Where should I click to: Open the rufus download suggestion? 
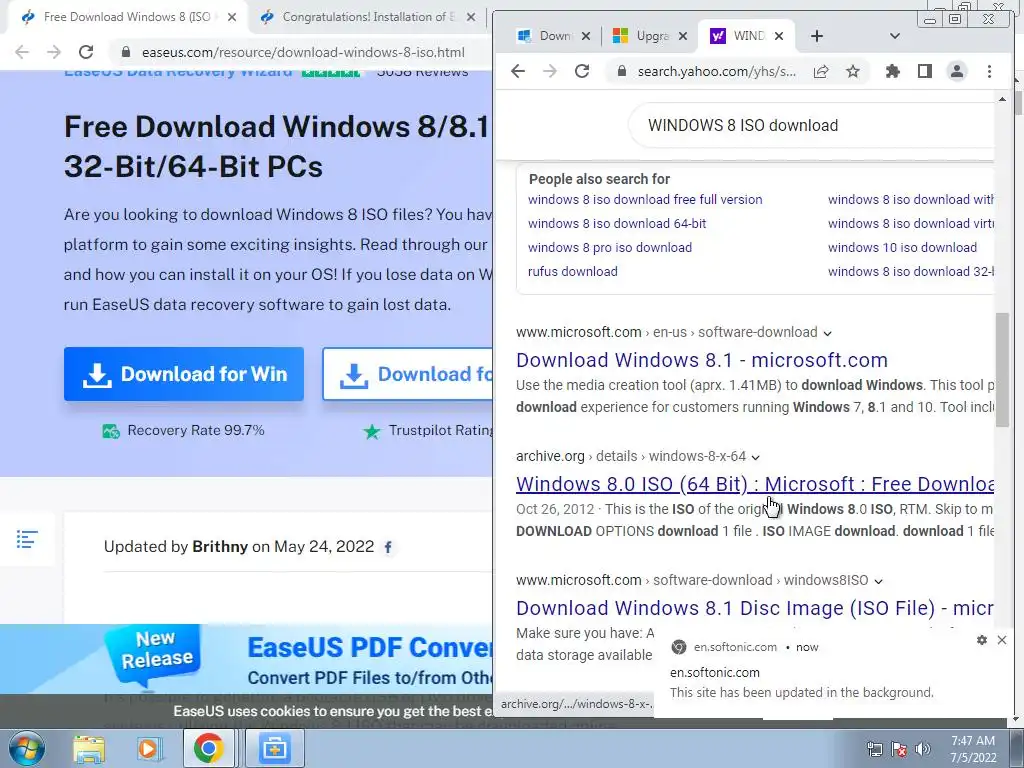[x=573, y=272]
